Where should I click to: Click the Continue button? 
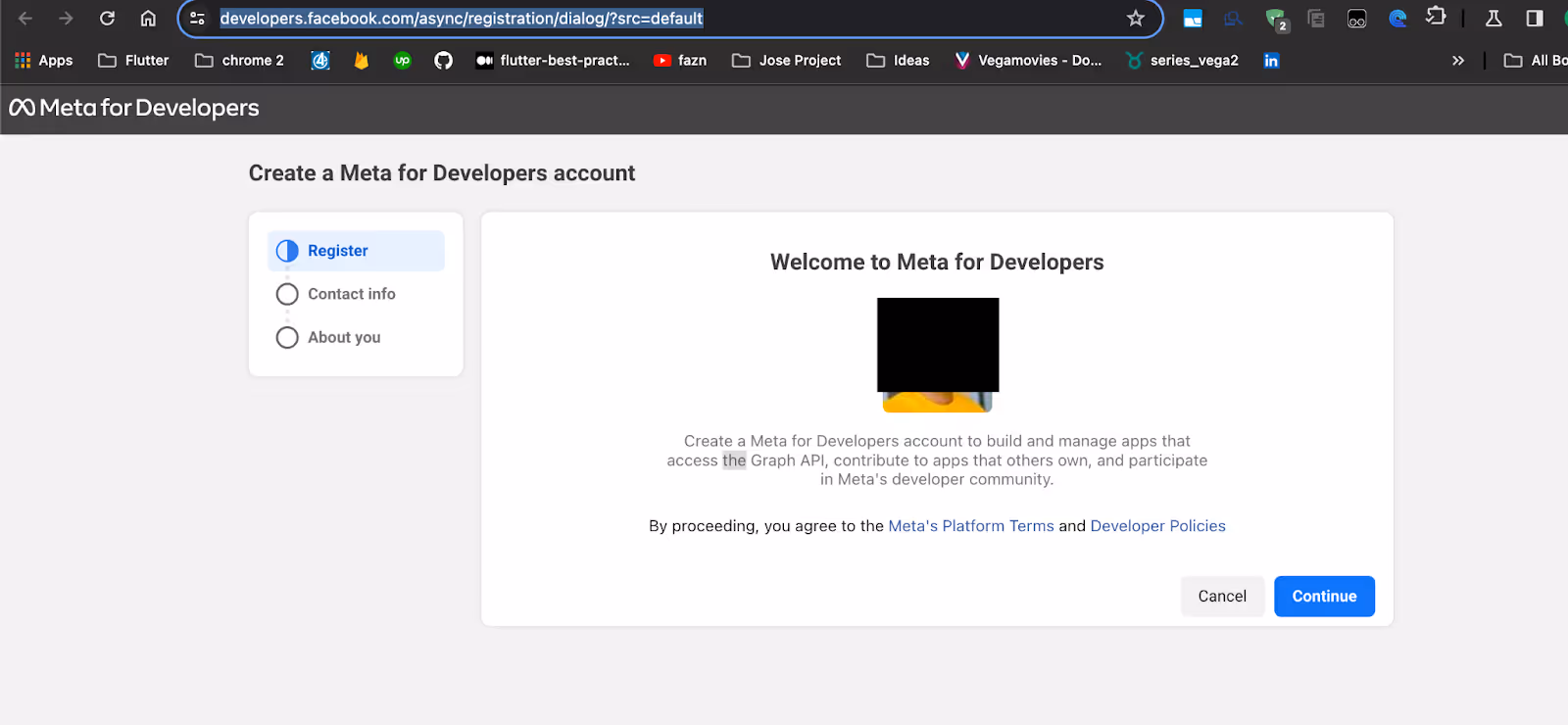(1324, 596)
